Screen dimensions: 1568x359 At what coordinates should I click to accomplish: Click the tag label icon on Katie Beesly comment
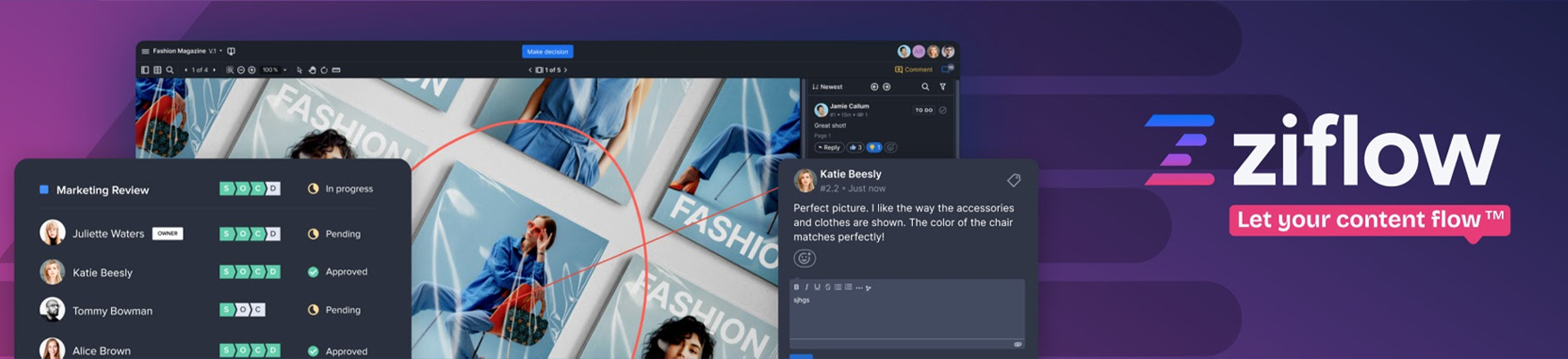[x=1013, y=180]
